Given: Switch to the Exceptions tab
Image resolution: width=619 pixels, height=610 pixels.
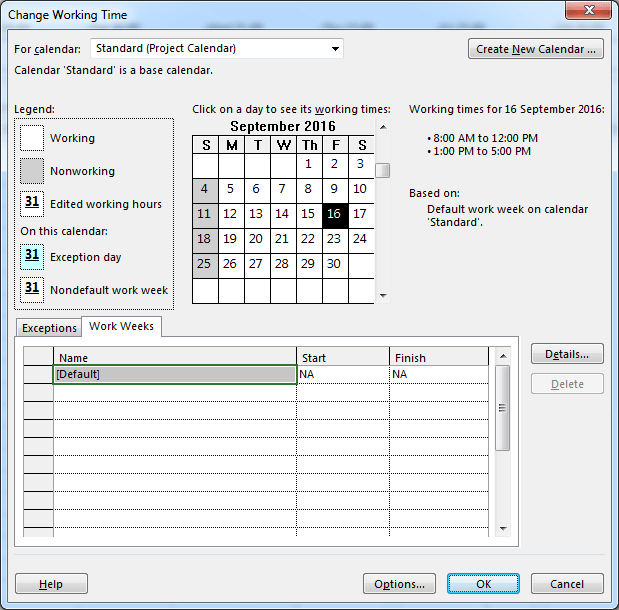Looking at the screenshot, I should 49,328.
